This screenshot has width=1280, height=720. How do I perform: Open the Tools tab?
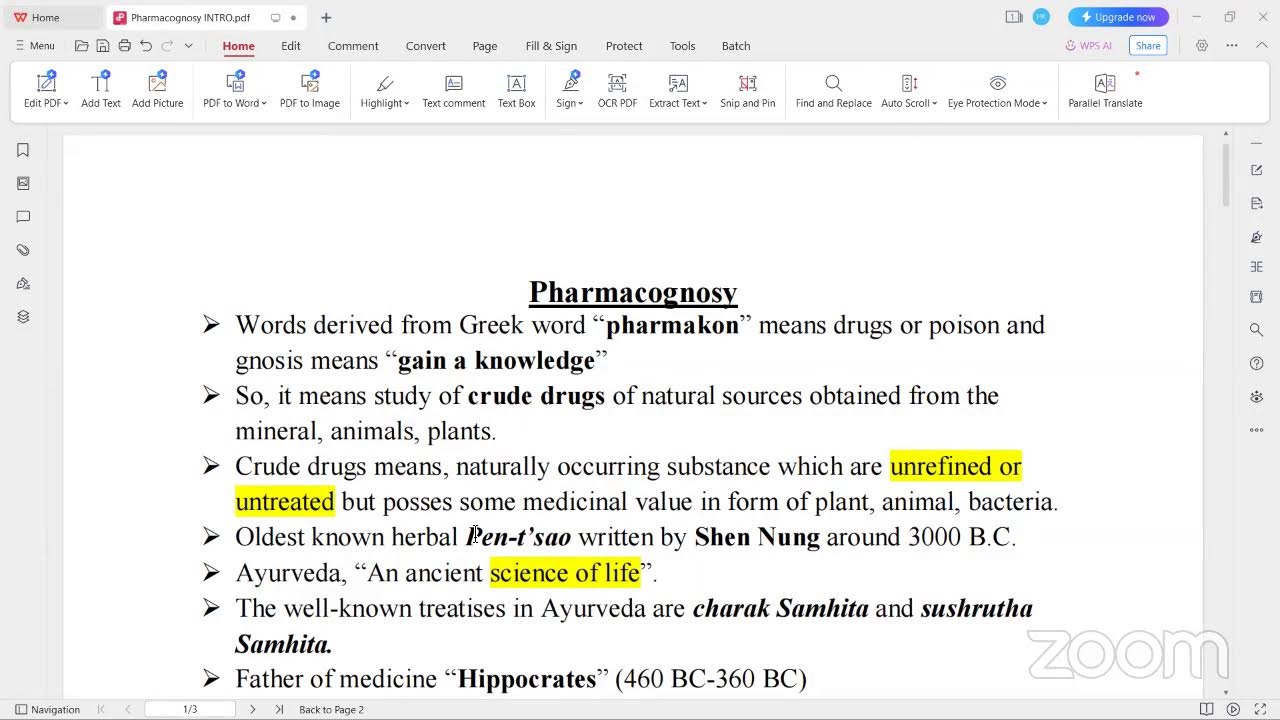[683, 46]
